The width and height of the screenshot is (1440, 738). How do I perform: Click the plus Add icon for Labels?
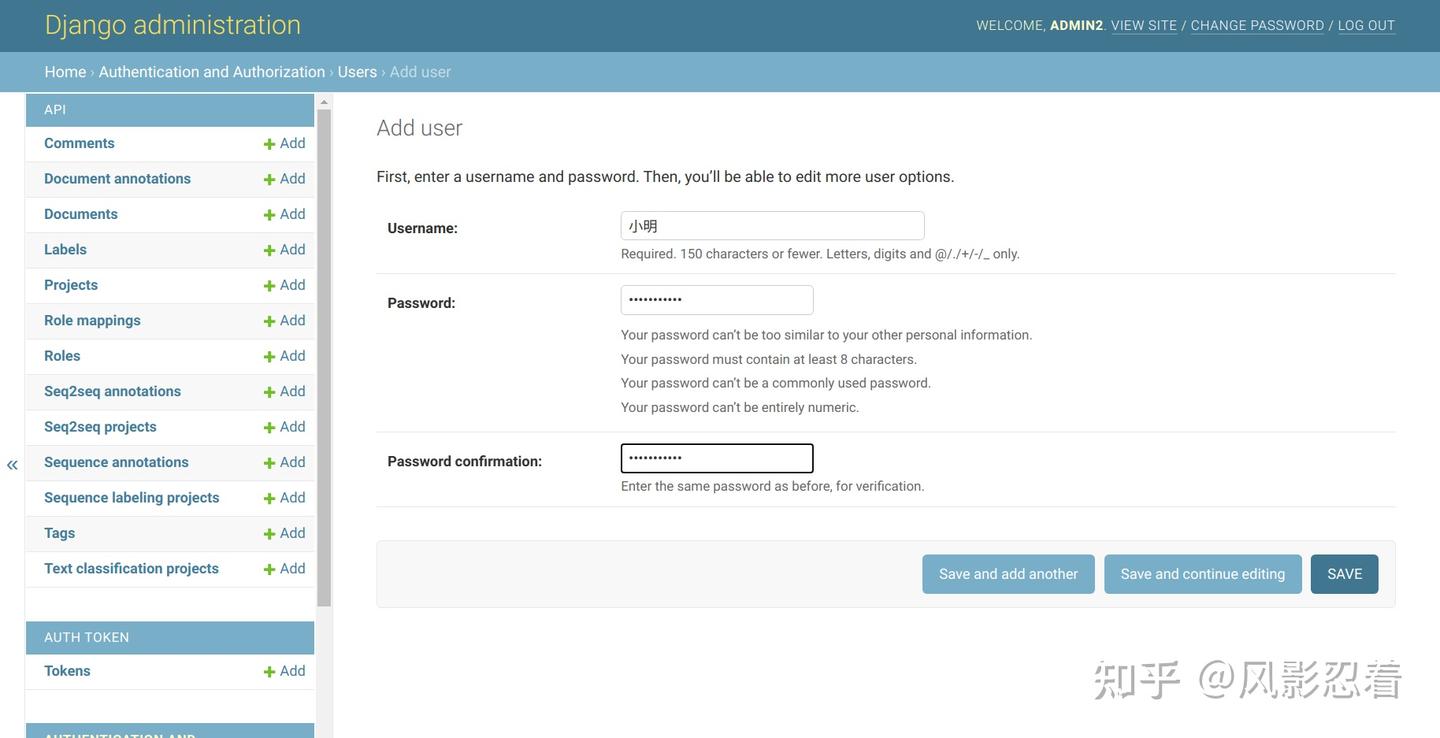coord(269,250)
